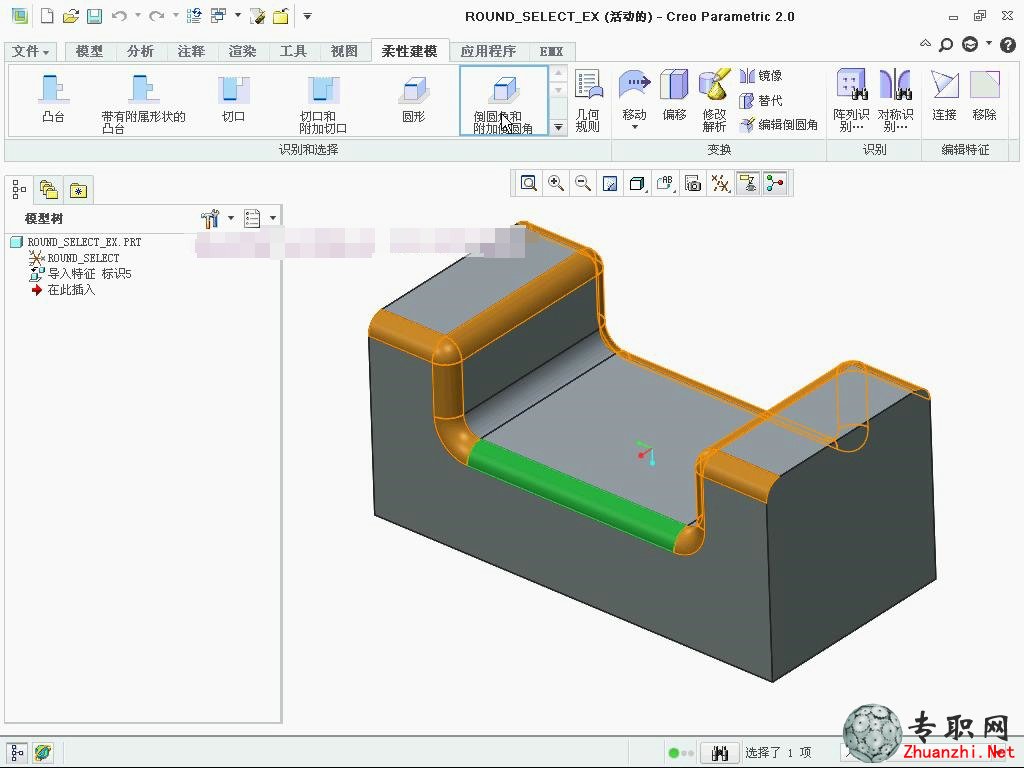Expand the shape selection gallery

[558, 127]
